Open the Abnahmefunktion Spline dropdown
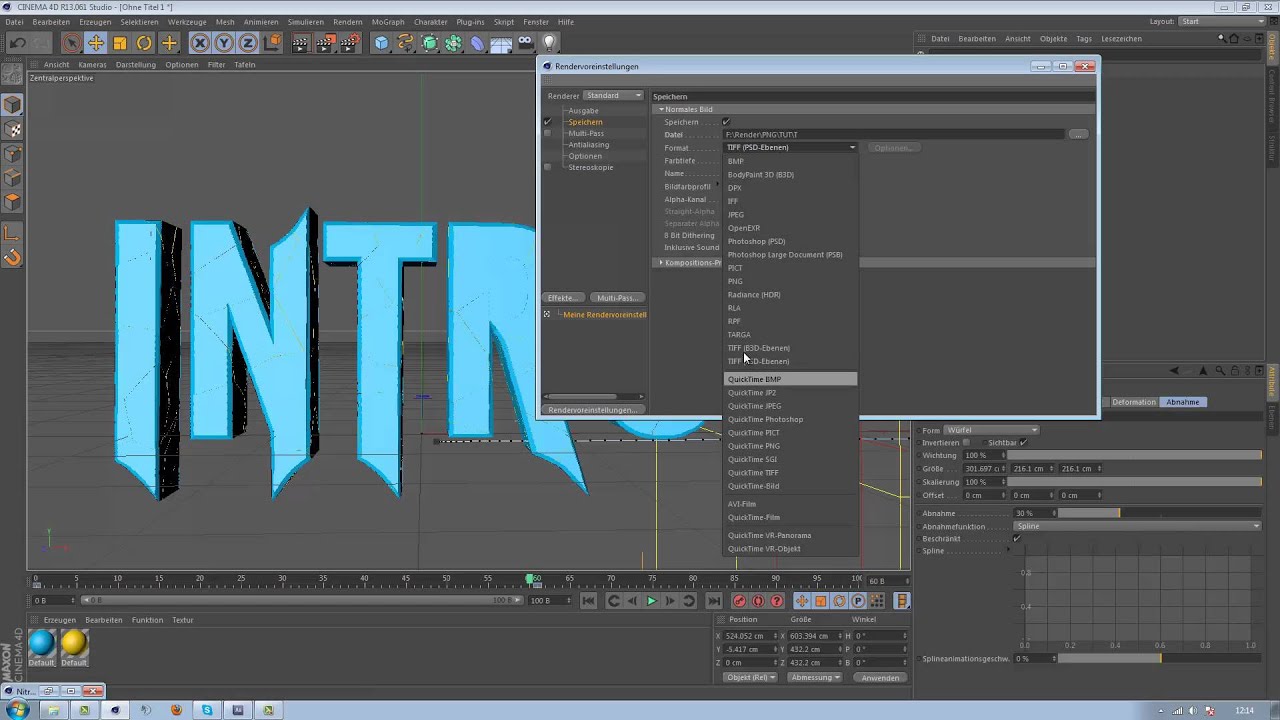 pos(1138,526)
